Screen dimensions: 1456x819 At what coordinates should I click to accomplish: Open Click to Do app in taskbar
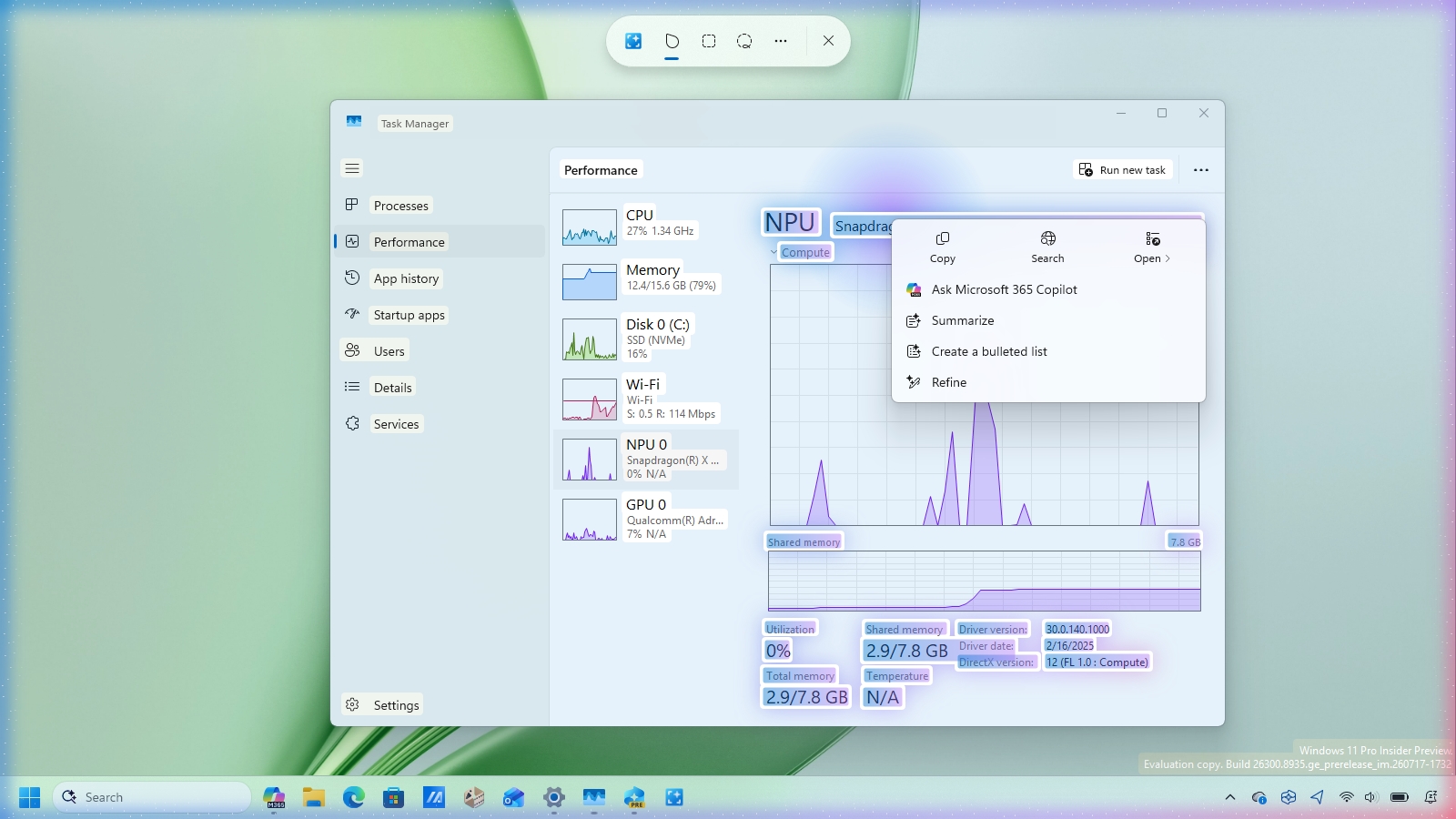click(x=674, y=797)
